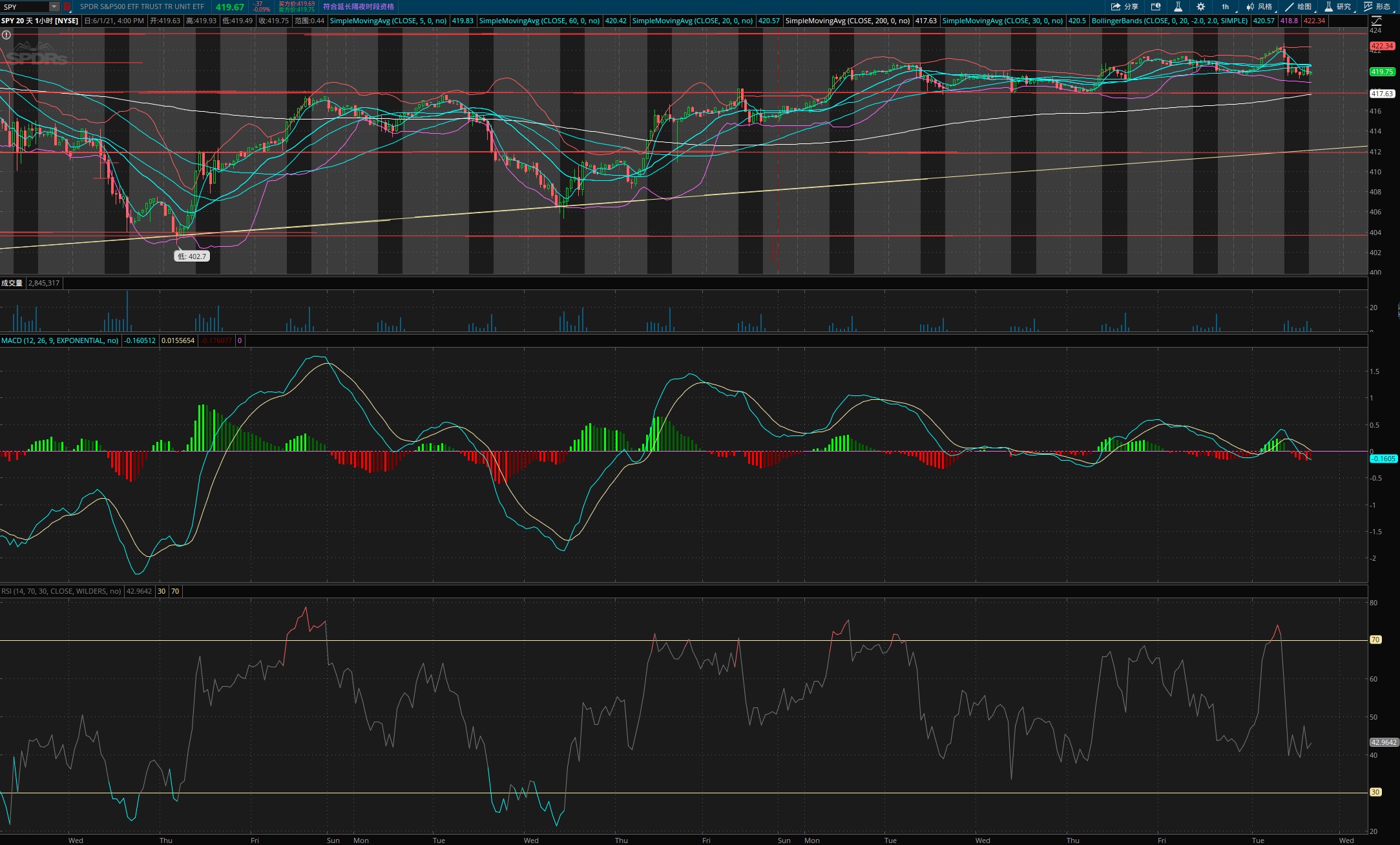Click the yellow 70 RSI level tag
This screenshot has height=845, width=1400.
[1375, 640]
